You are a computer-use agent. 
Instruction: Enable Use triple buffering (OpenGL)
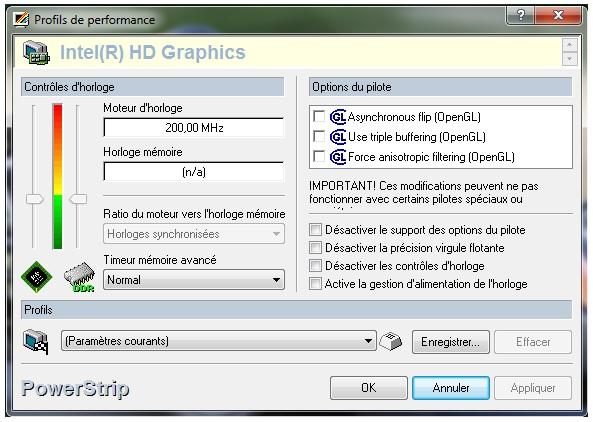(319, 136)
